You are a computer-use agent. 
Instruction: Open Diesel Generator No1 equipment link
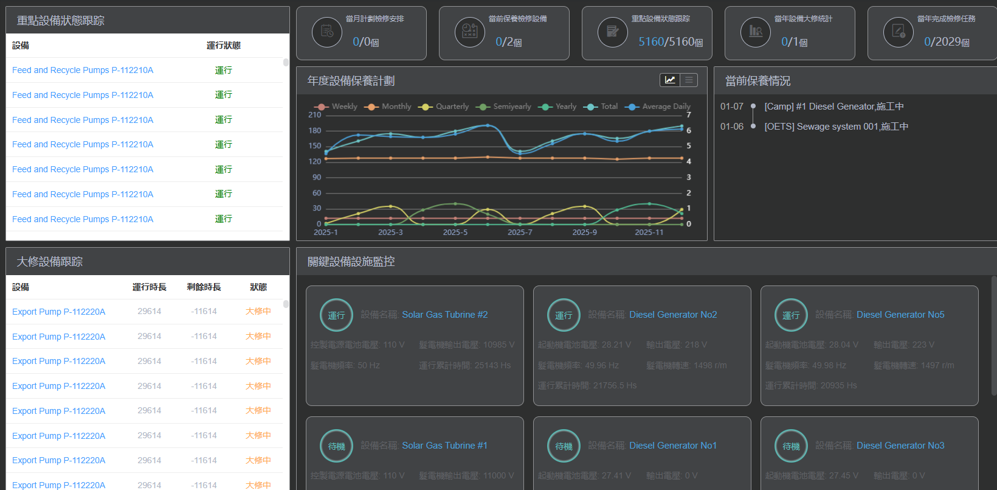pyautogui.click(x=673, y=446)
